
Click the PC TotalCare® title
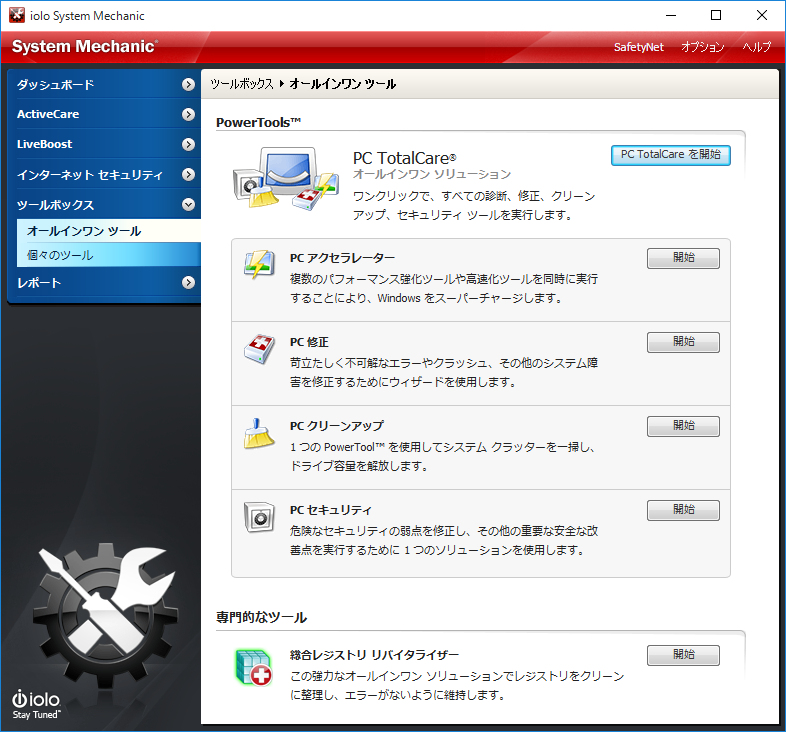(404, 158)
